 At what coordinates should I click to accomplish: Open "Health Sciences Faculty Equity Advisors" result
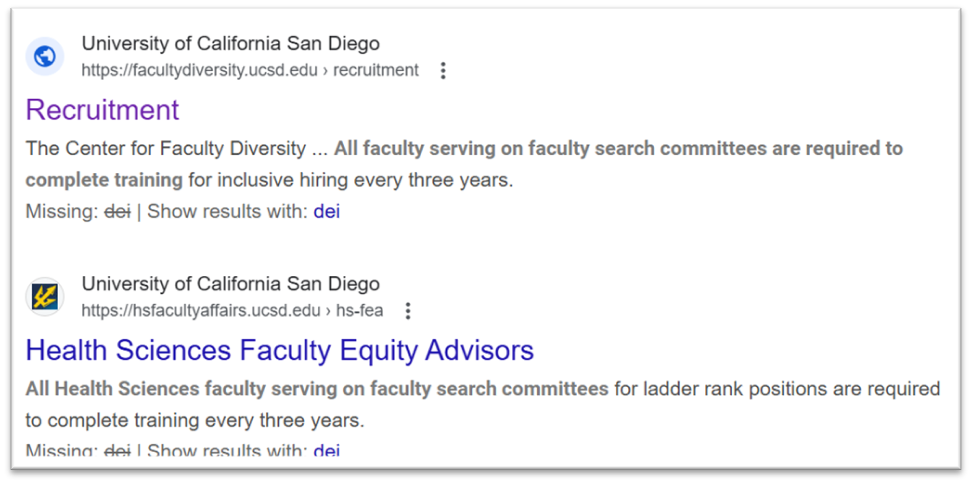pyautogui.click(x=279, y=350)
